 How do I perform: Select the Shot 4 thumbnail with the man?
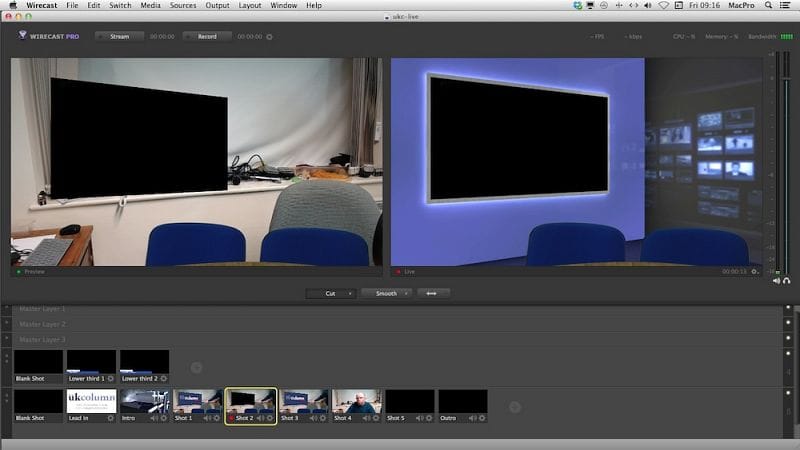[357, 402]
